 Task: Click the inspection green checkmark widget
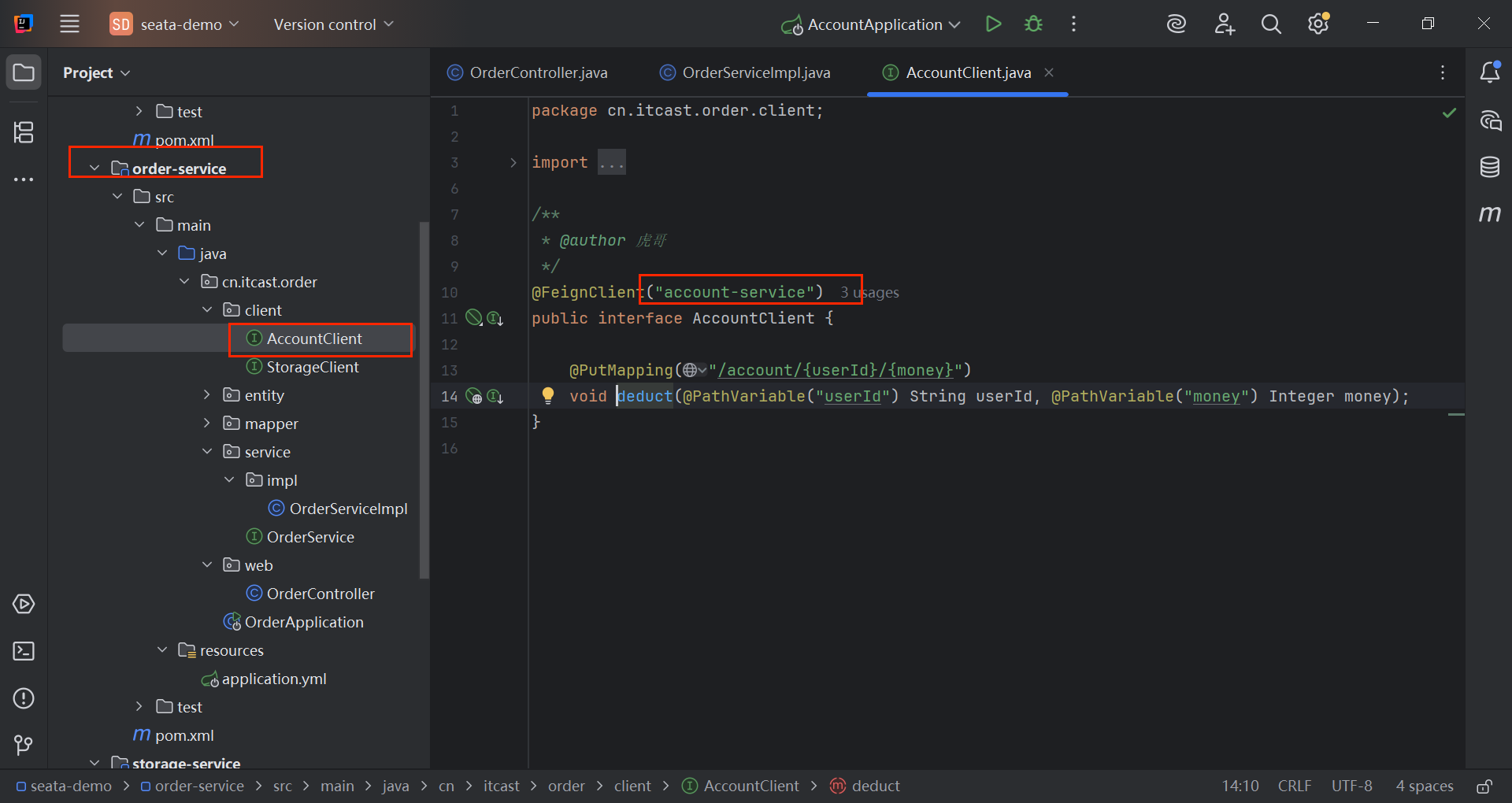1449,113
